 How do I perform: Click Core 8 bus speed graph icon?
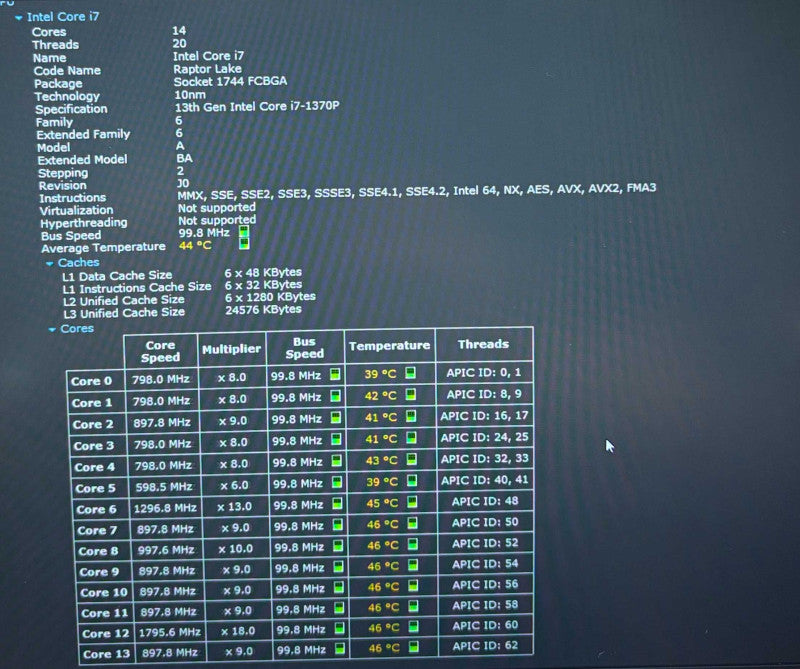[x=338, y=546]
